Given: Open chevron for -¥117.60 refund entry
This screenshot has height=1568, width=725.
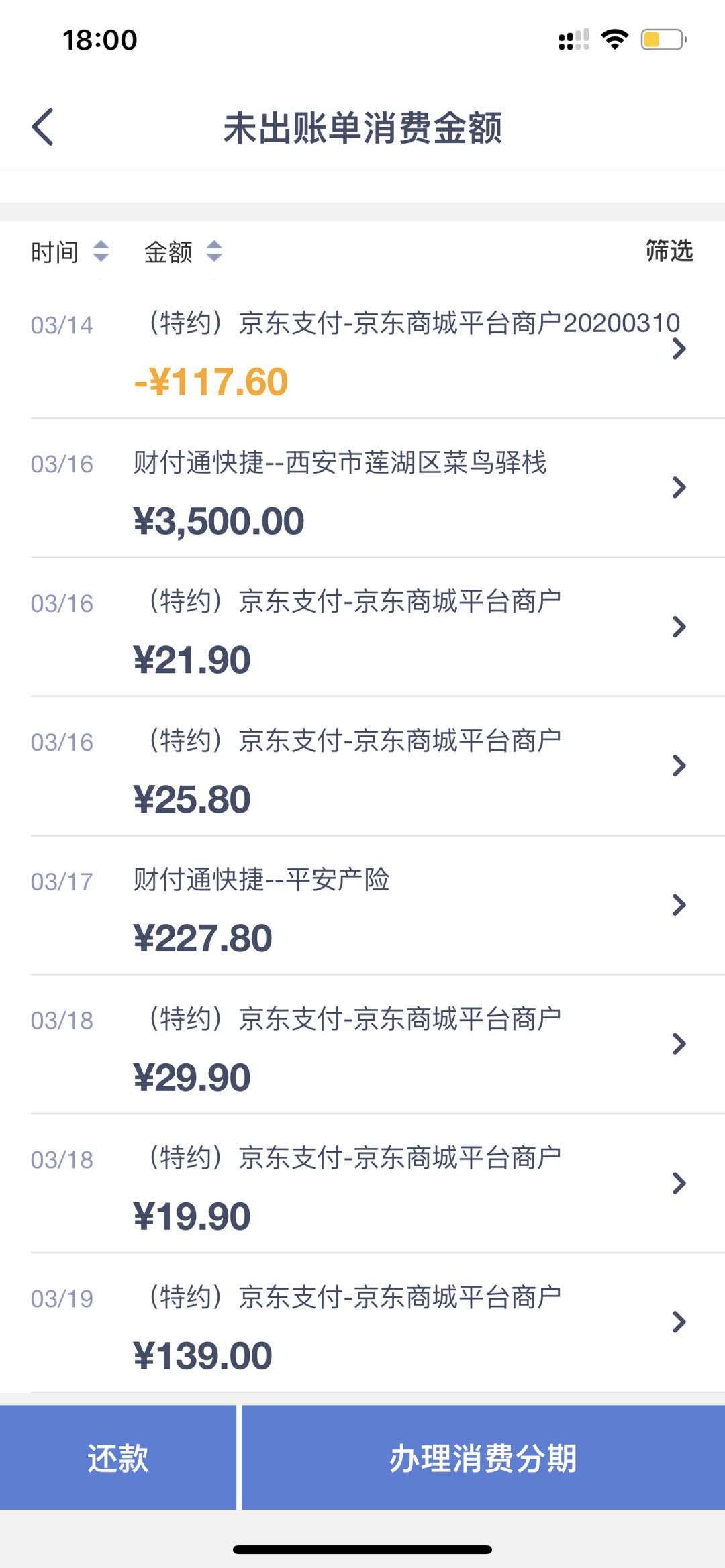Looking at the screenshot, I should point(679,349).
